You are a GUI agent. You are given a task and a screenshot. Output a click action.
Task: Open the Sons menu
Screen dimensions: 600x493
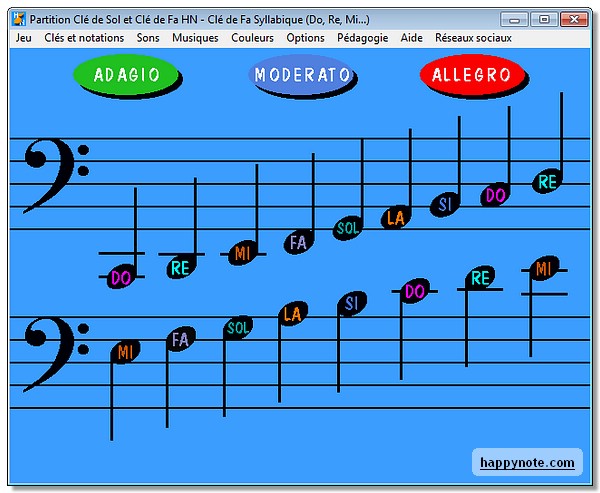click(x=148, y=38)
